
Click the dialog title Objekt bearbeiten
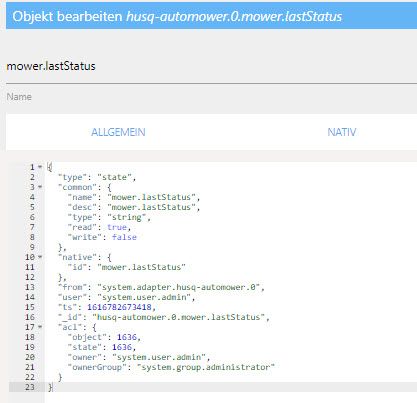pos(67,16)
